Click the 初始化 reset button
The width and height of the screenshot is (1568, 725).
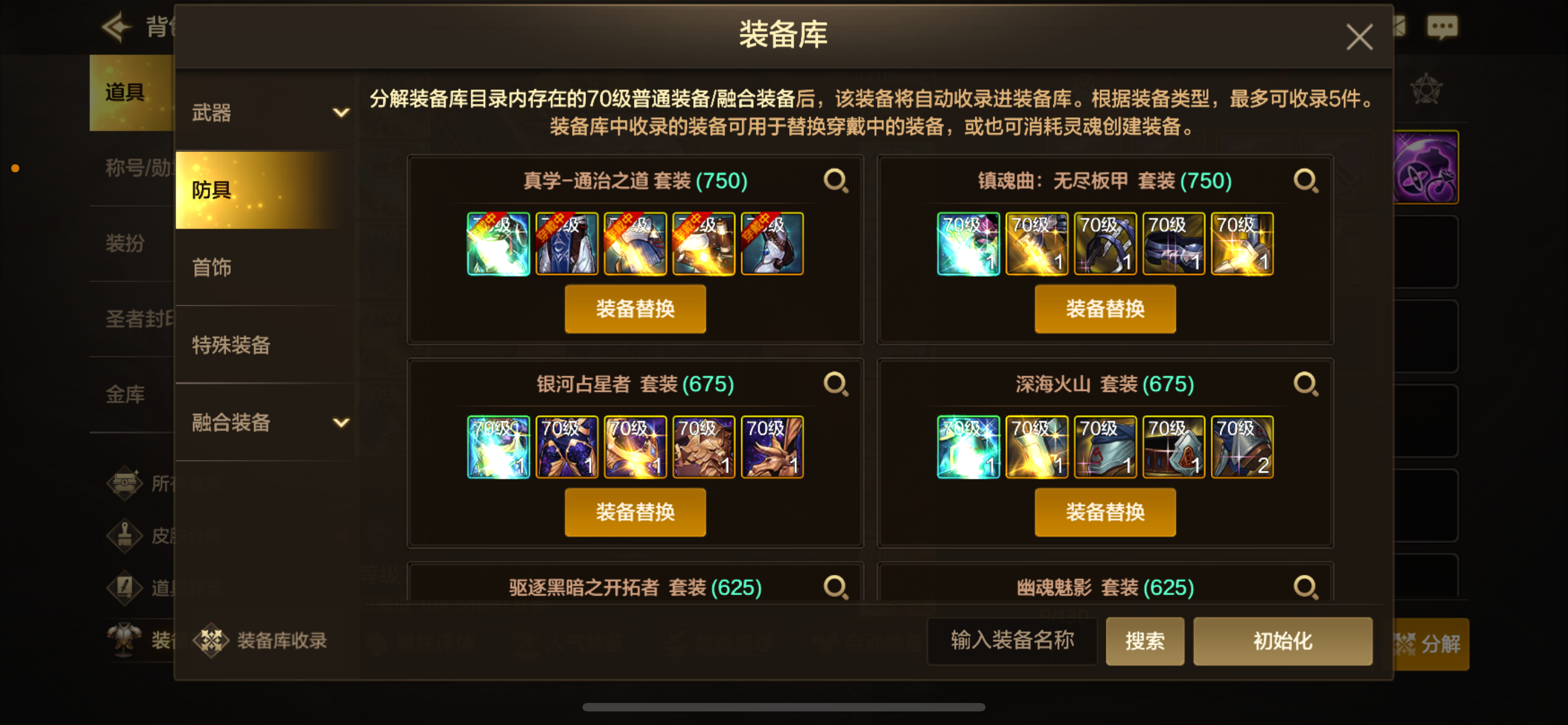coord(1282,641)
